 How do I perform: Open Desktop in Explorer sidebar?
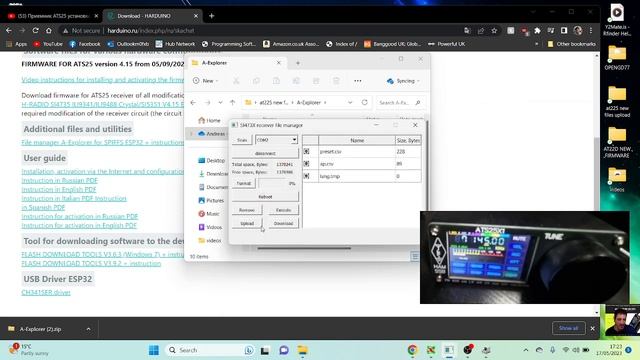pyautogui.click(x=211, y=160)
